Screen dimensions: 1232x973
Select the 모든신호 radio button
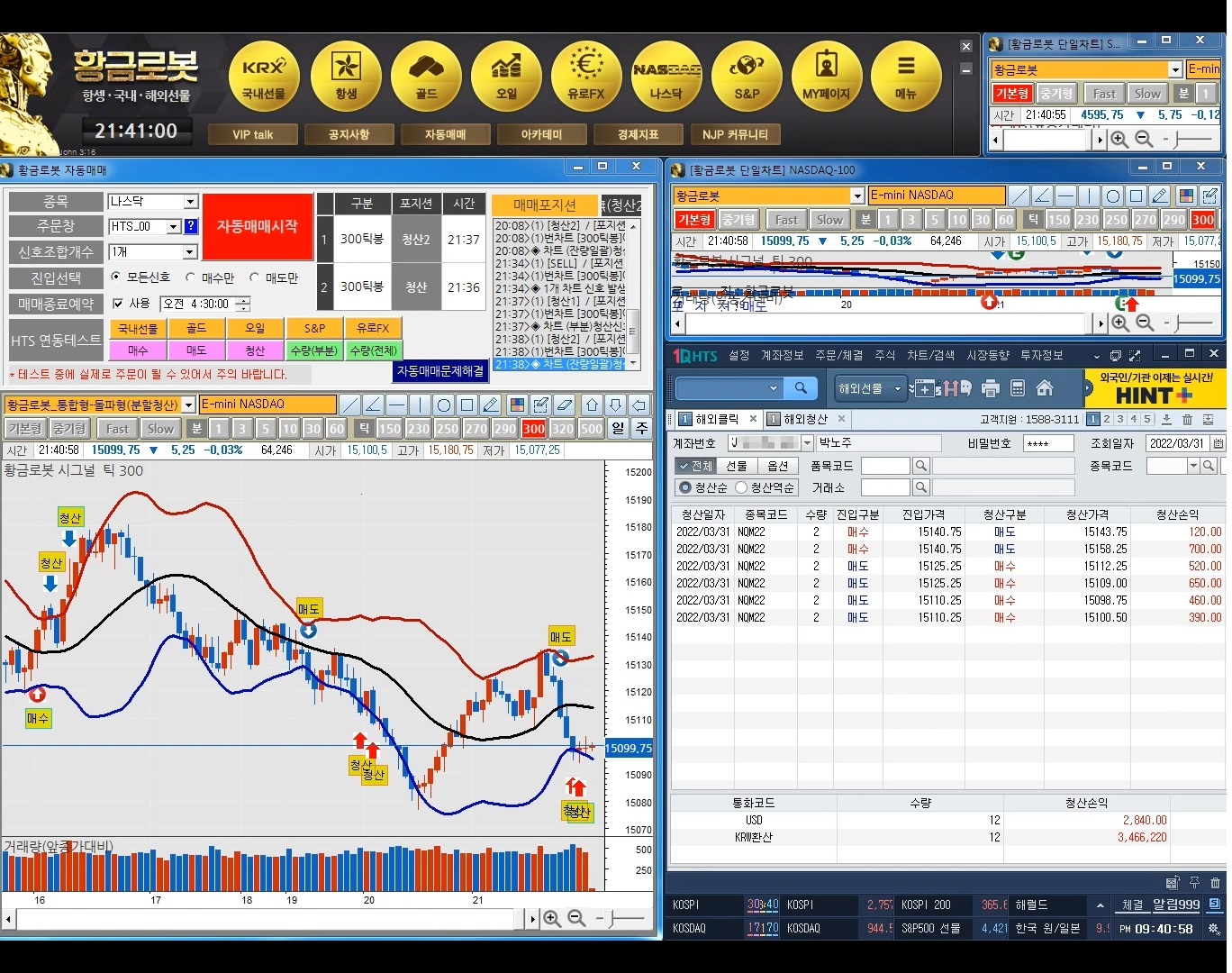point(115,277)
